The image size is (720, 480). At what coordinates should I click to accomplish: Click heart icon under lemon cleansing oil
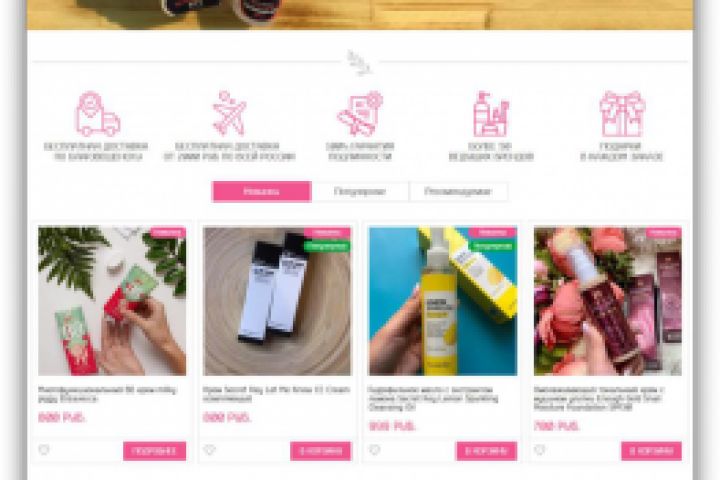pyautogui.click(x=375, y=450)
